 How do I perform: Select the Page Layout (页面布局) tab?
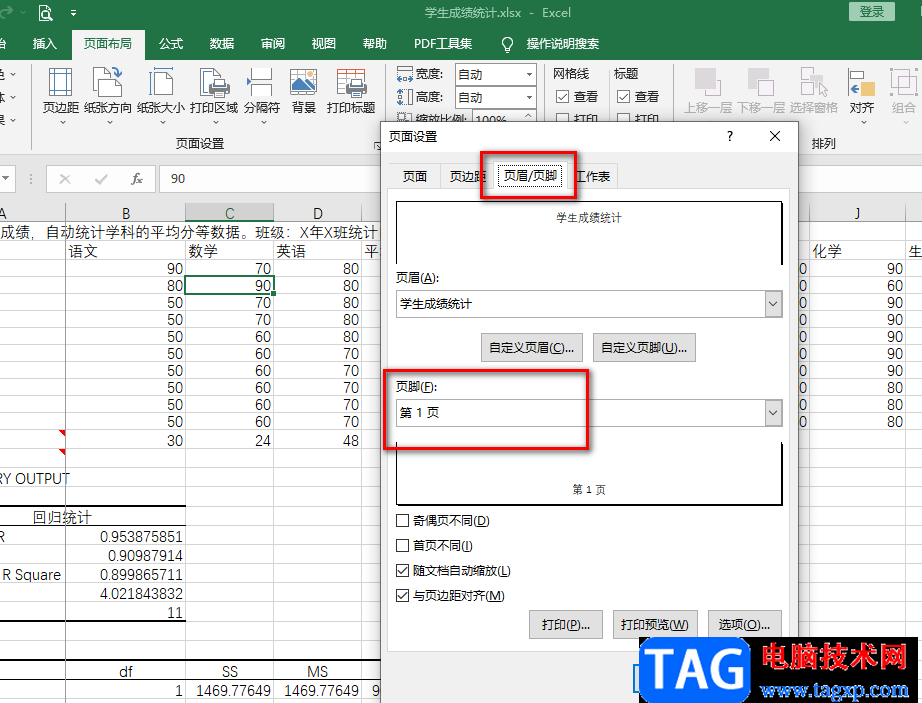coord(108,44)
